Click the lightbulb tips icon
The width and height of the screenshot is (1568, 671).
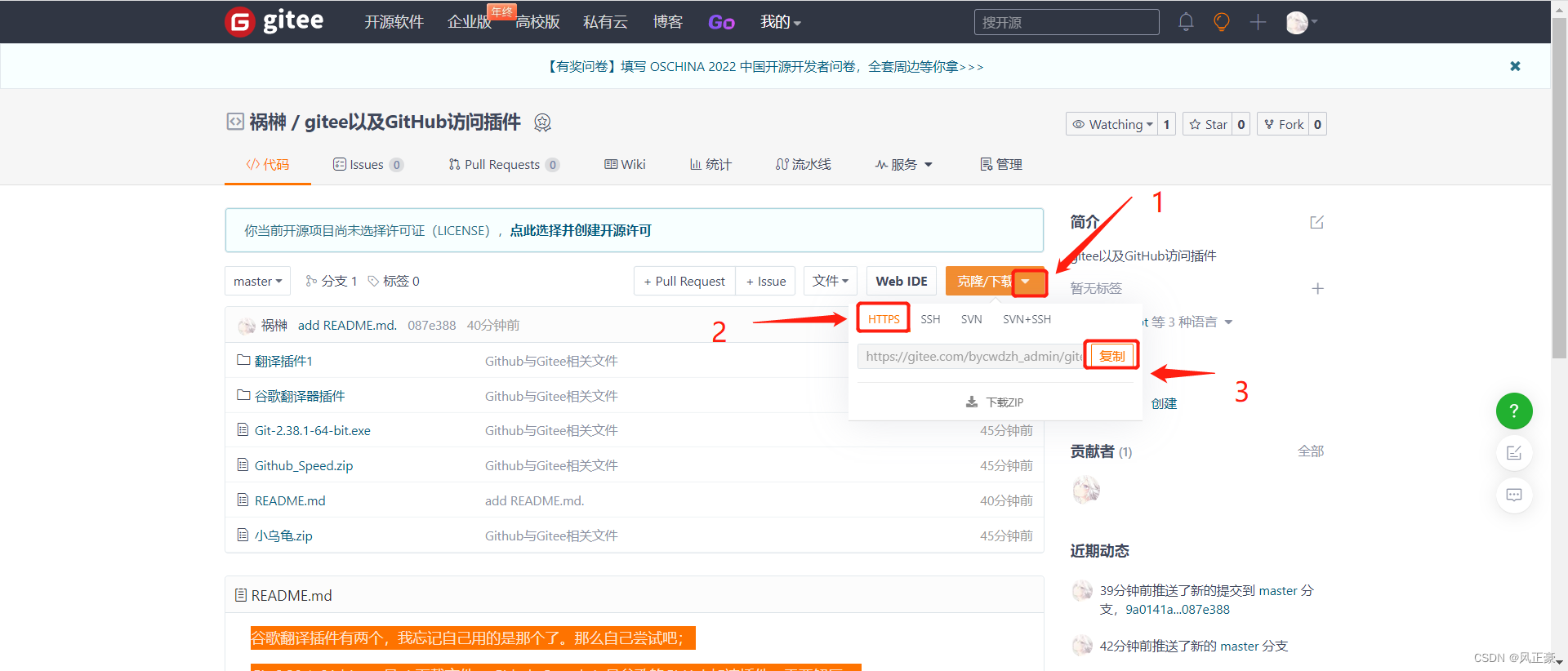[1222, 22]
